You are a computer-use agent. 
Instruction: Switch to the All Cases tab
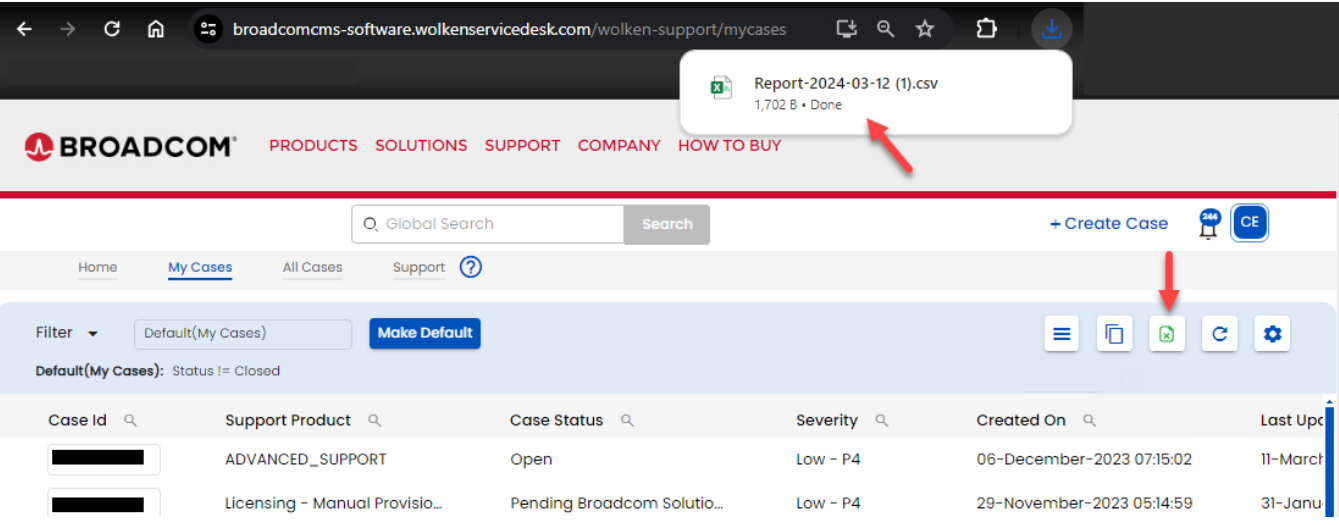312,267
